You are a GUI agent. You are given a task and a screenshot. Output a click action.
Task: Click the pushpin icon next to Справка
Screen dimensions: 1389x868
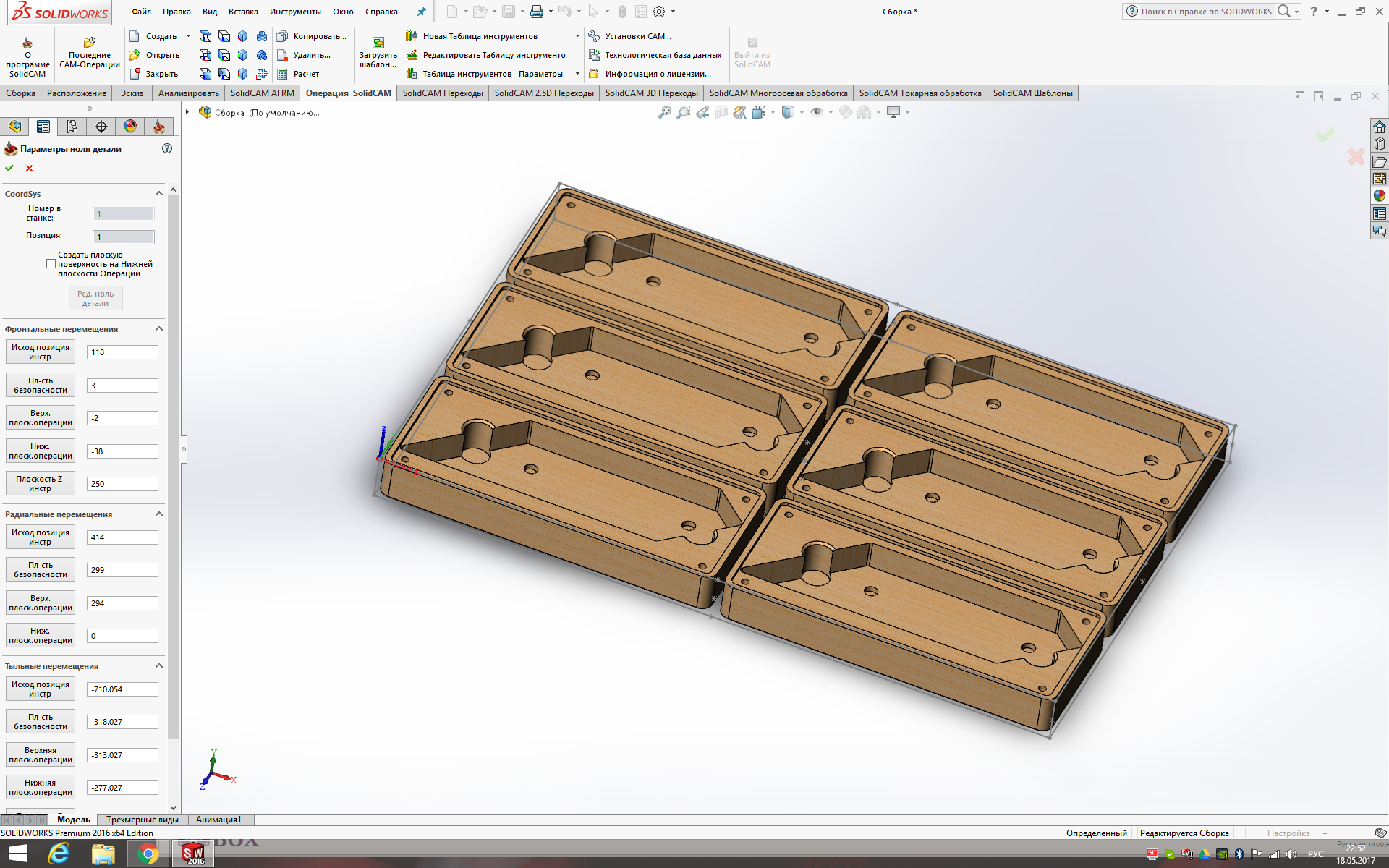point(422,12)
